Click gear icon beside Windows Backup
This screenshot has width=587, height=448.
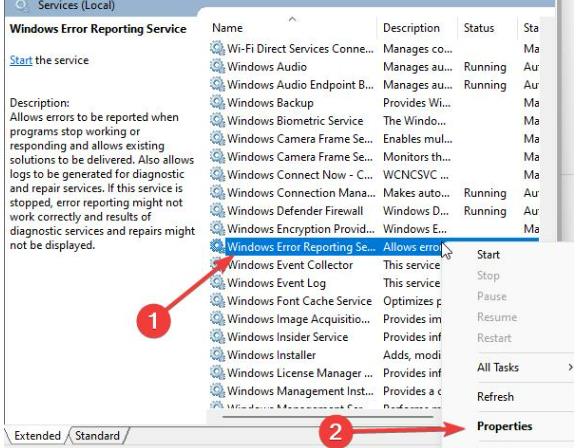(217, 102)
